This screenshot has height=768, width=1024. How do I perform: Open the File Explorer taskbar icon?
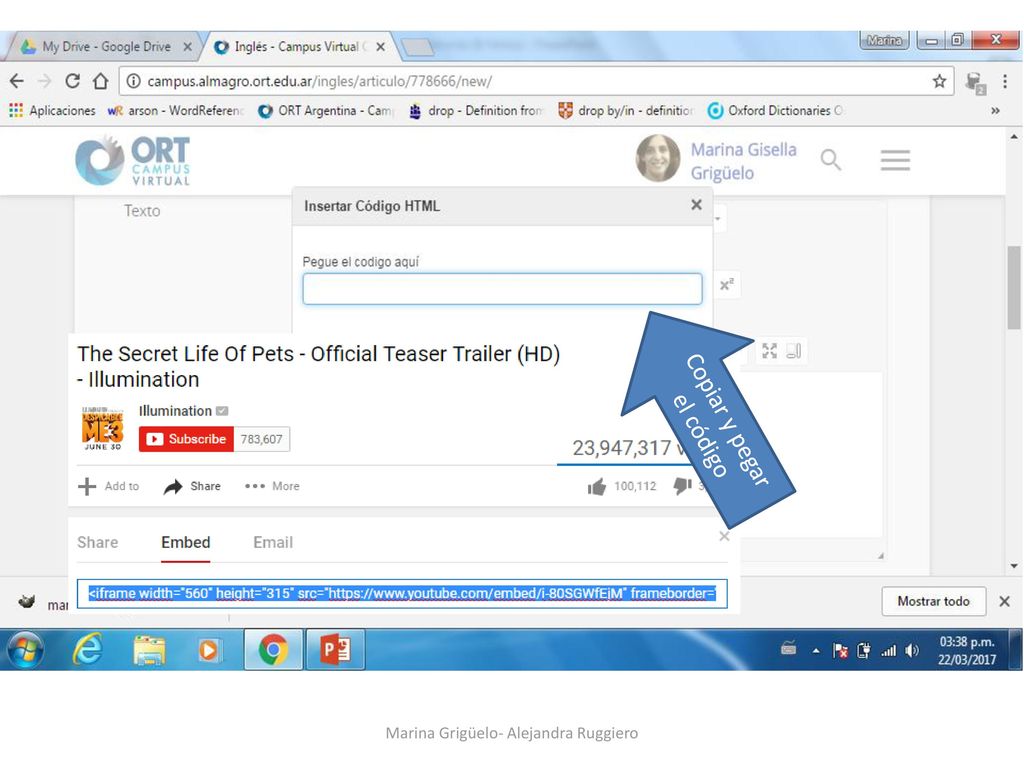click(x=149, y=650)
